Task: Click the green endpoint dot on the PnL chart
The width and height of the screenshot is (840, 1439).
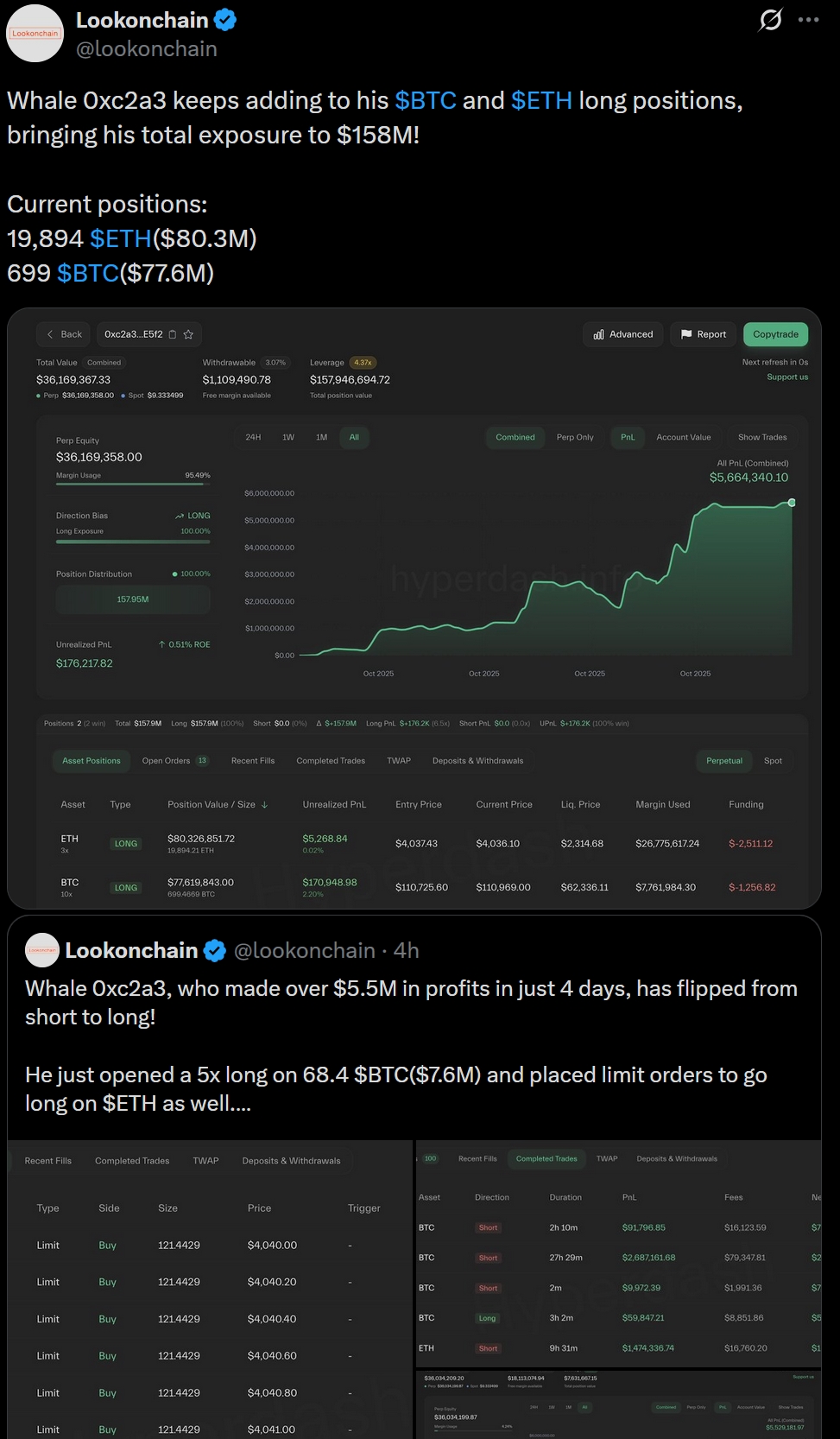Action: [792, 502]
